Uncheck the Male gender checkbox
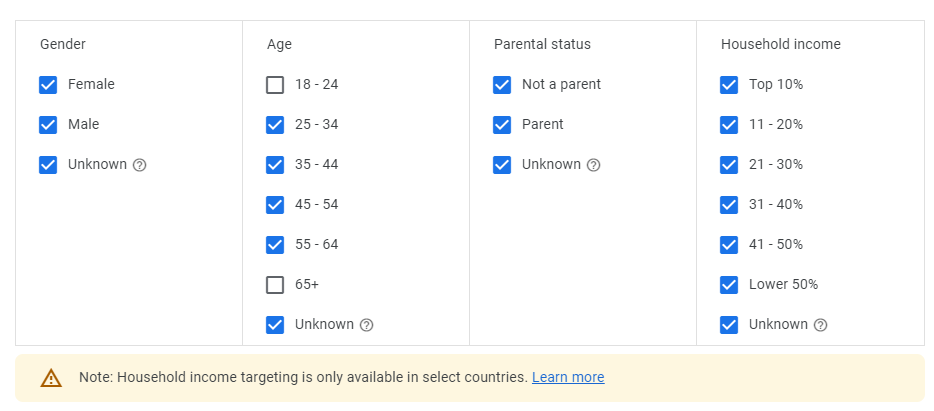This screenshot has width=934, height=411. click(48, 125)
